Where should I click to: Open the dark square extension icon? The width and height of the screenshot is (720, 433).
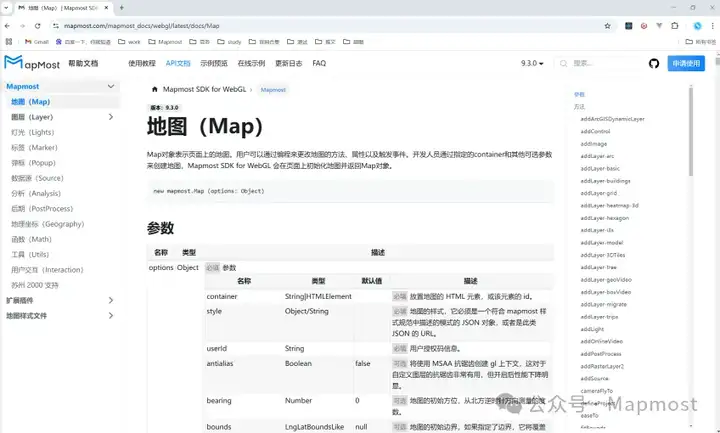point(629,26)
